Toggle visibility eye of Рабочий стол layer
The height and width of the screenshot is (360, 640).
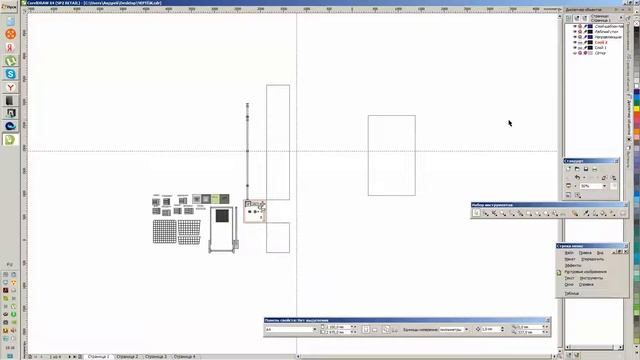pos(575,31)
